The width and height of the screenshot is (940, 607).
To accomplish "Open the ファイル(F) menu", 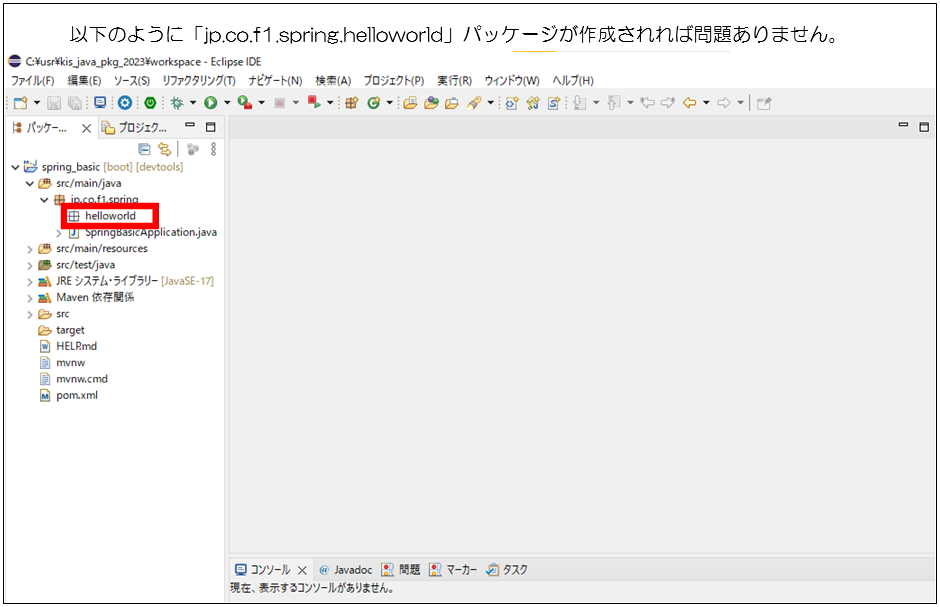I will click(32, 80).
